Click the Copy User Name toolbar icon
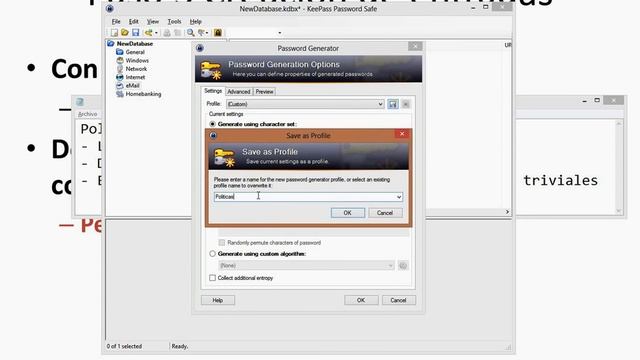The image size is (640, 360). click(x=167, y=33)
